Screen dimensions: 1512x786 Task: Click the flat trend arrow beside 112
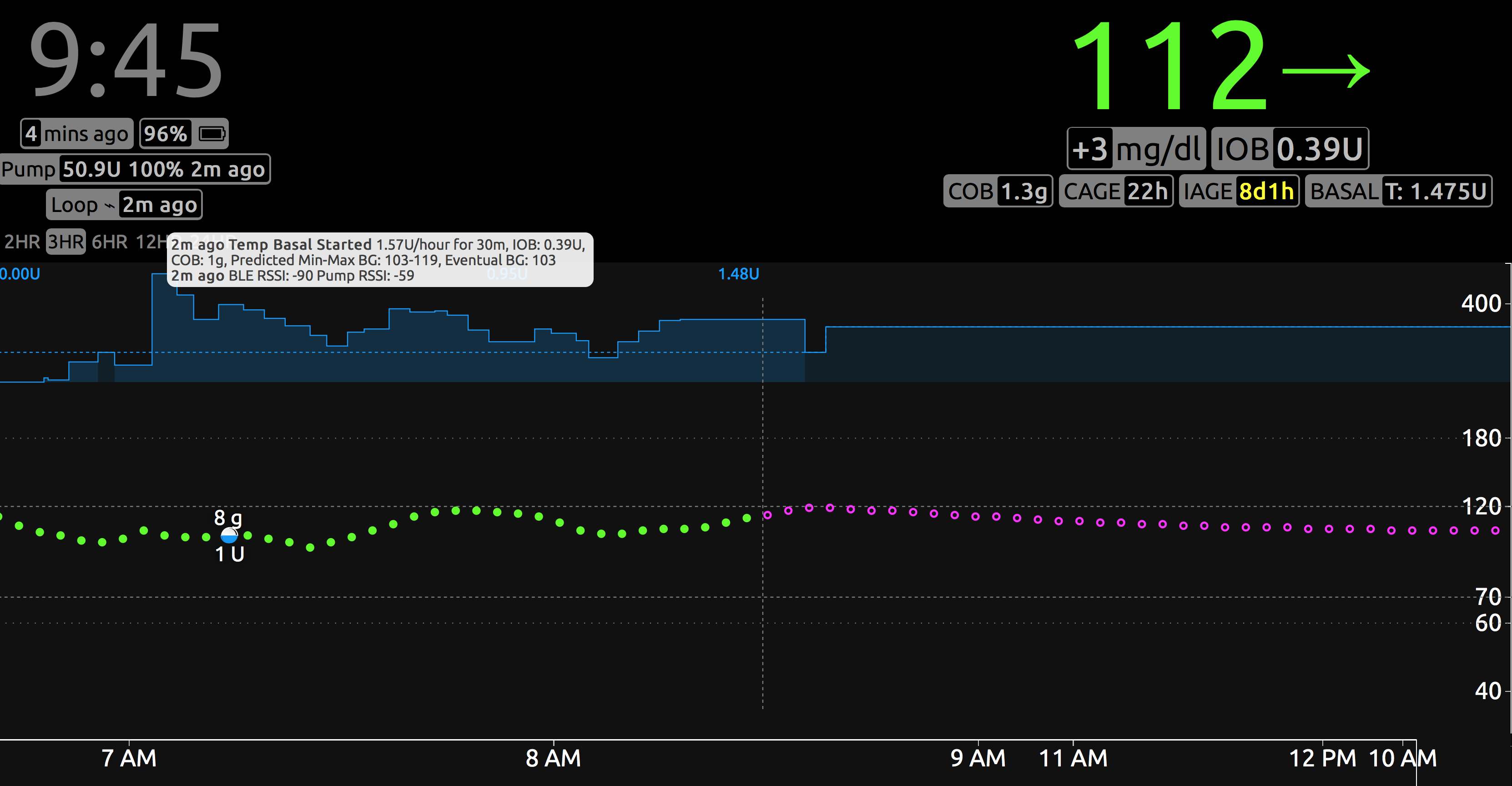coord(1326,71)
